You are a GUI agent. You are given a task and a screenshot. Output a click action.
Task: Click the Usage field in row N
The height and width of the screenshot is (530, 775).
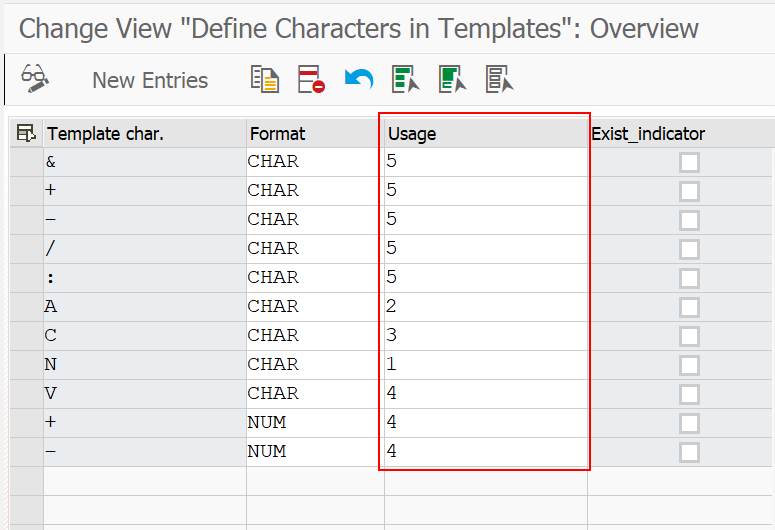tap(485, 364)
